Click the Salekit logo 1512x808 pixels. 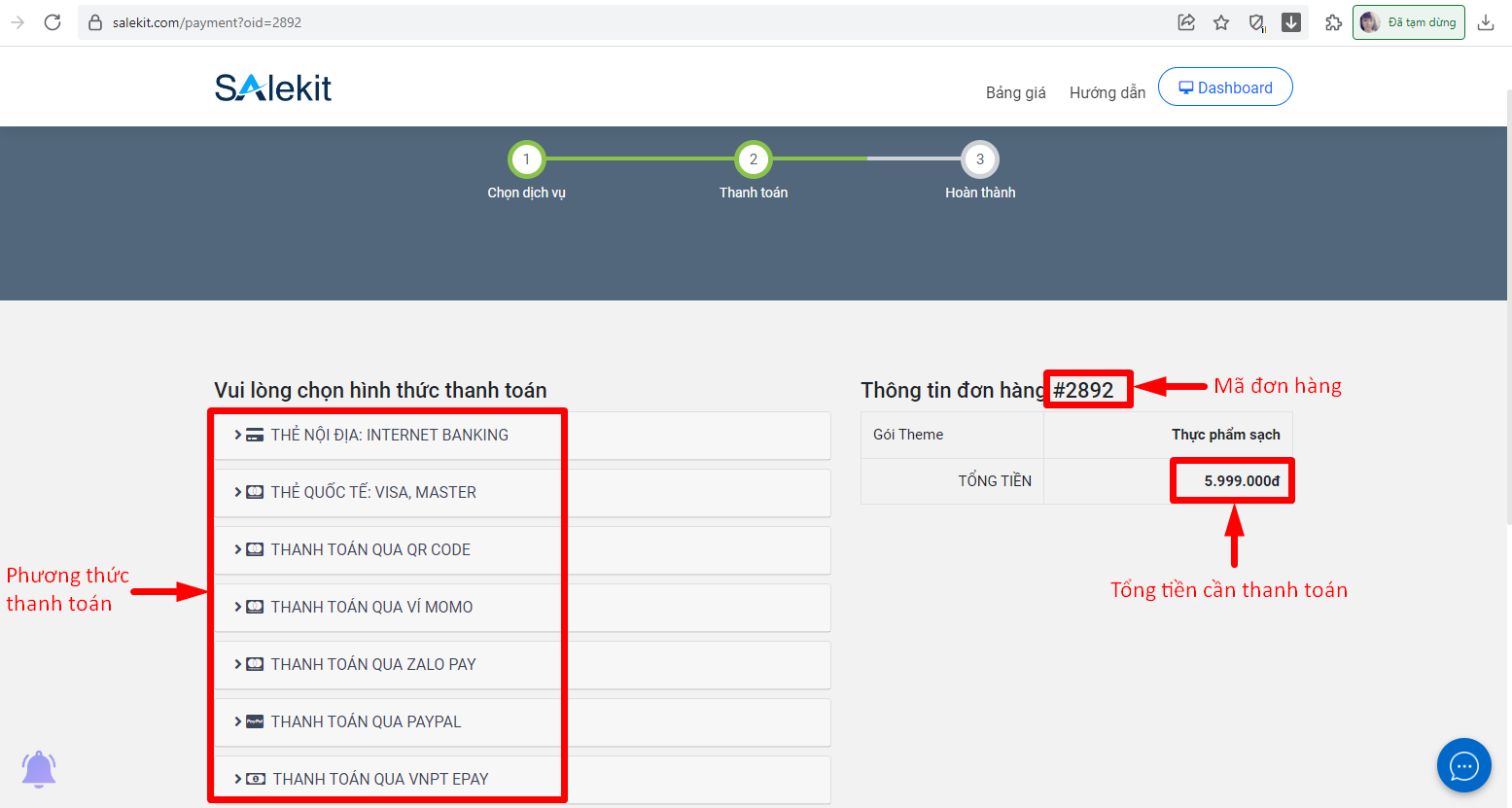[273, 88]
